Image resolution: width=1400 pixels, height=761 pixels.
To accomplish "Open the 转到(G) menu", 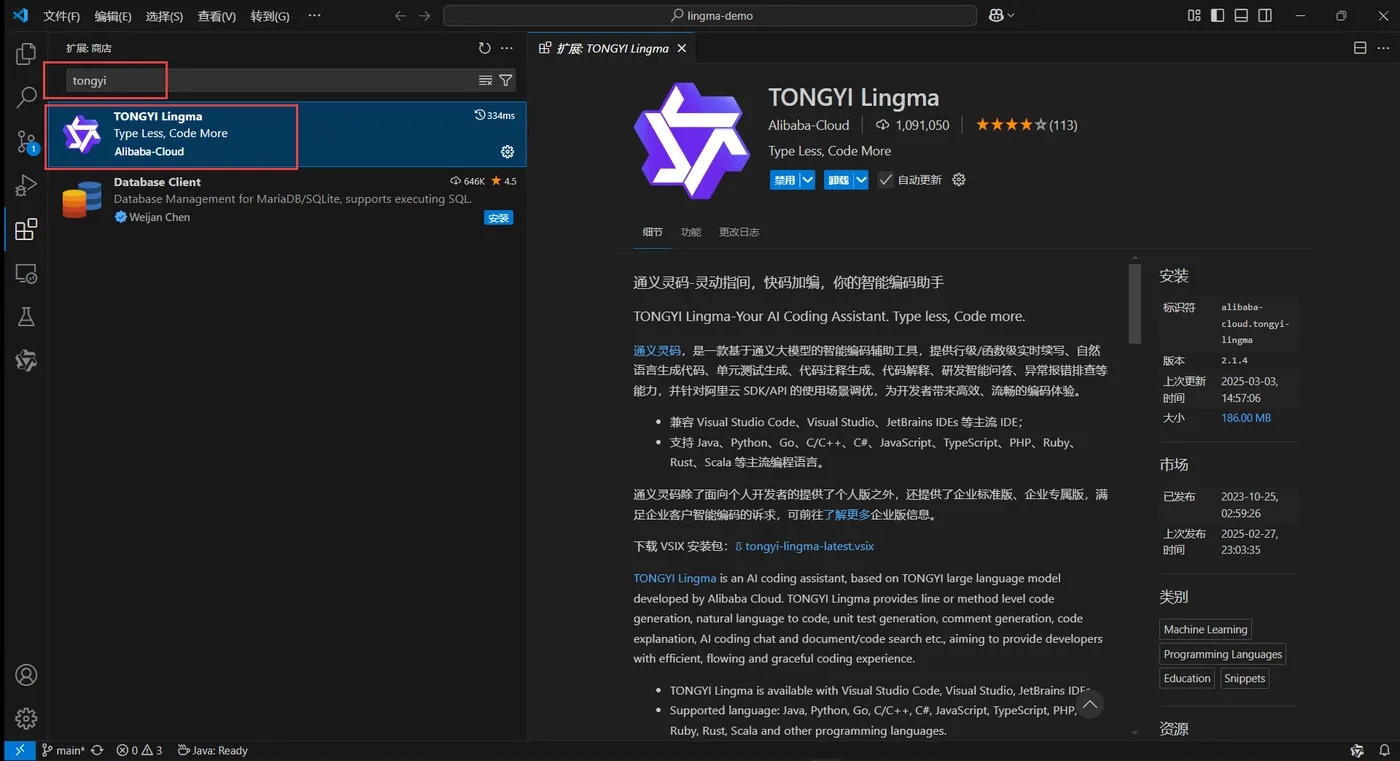I will [270, 16].
